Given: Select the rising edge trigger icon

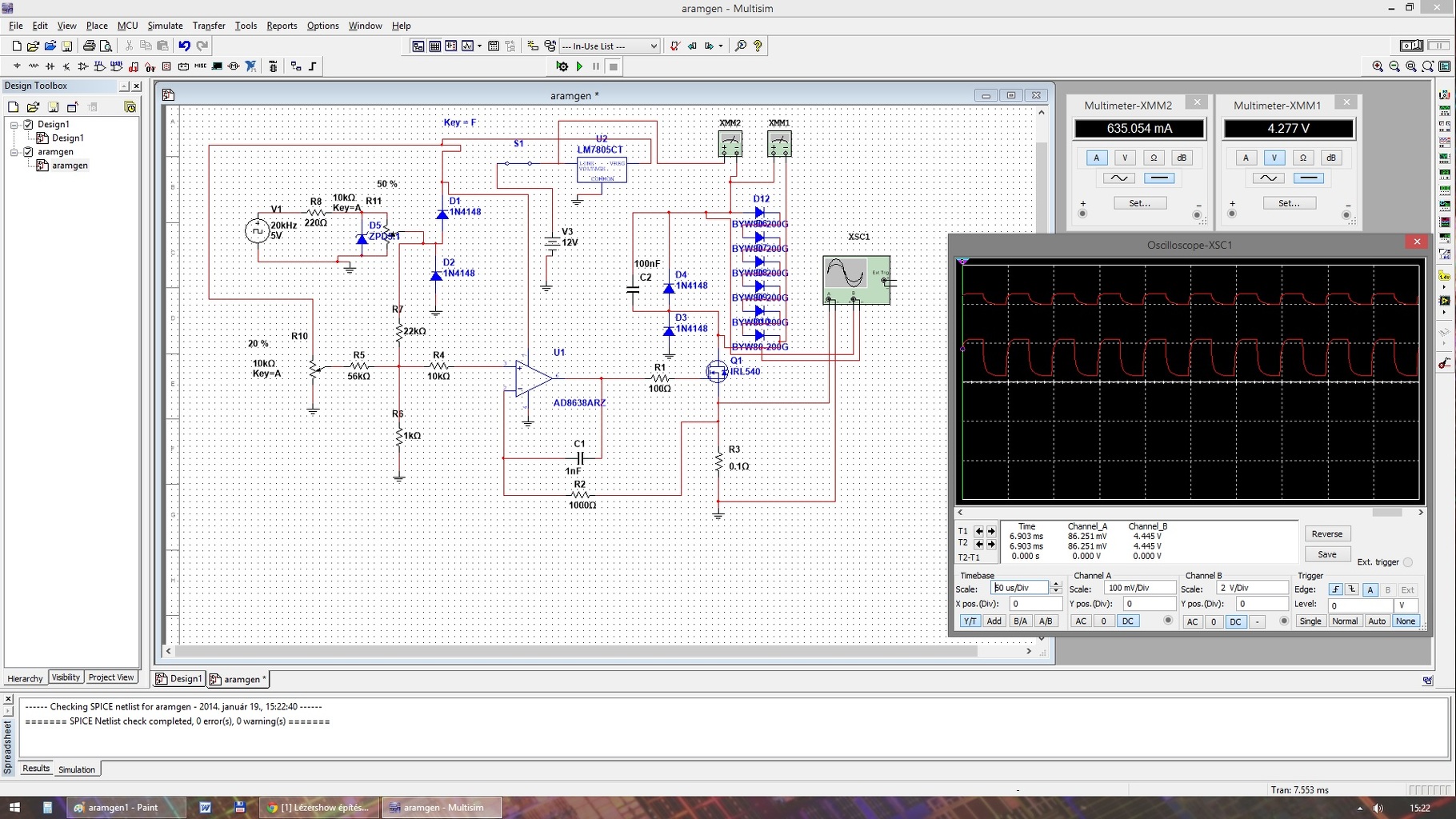Looking at the screenshot, I should click(1335, 589).
